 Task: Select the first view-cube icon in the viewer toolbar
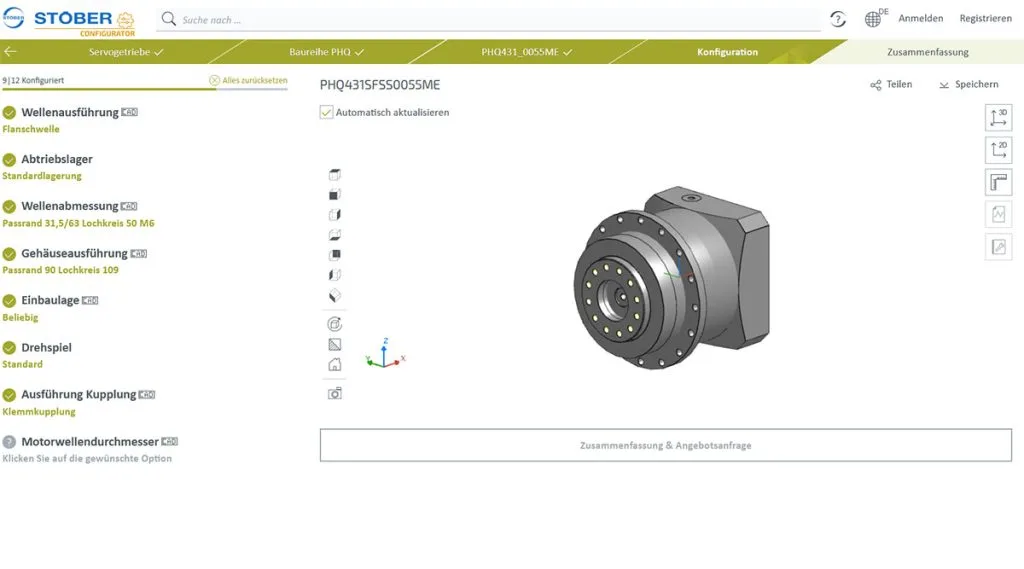coord(334,174)
